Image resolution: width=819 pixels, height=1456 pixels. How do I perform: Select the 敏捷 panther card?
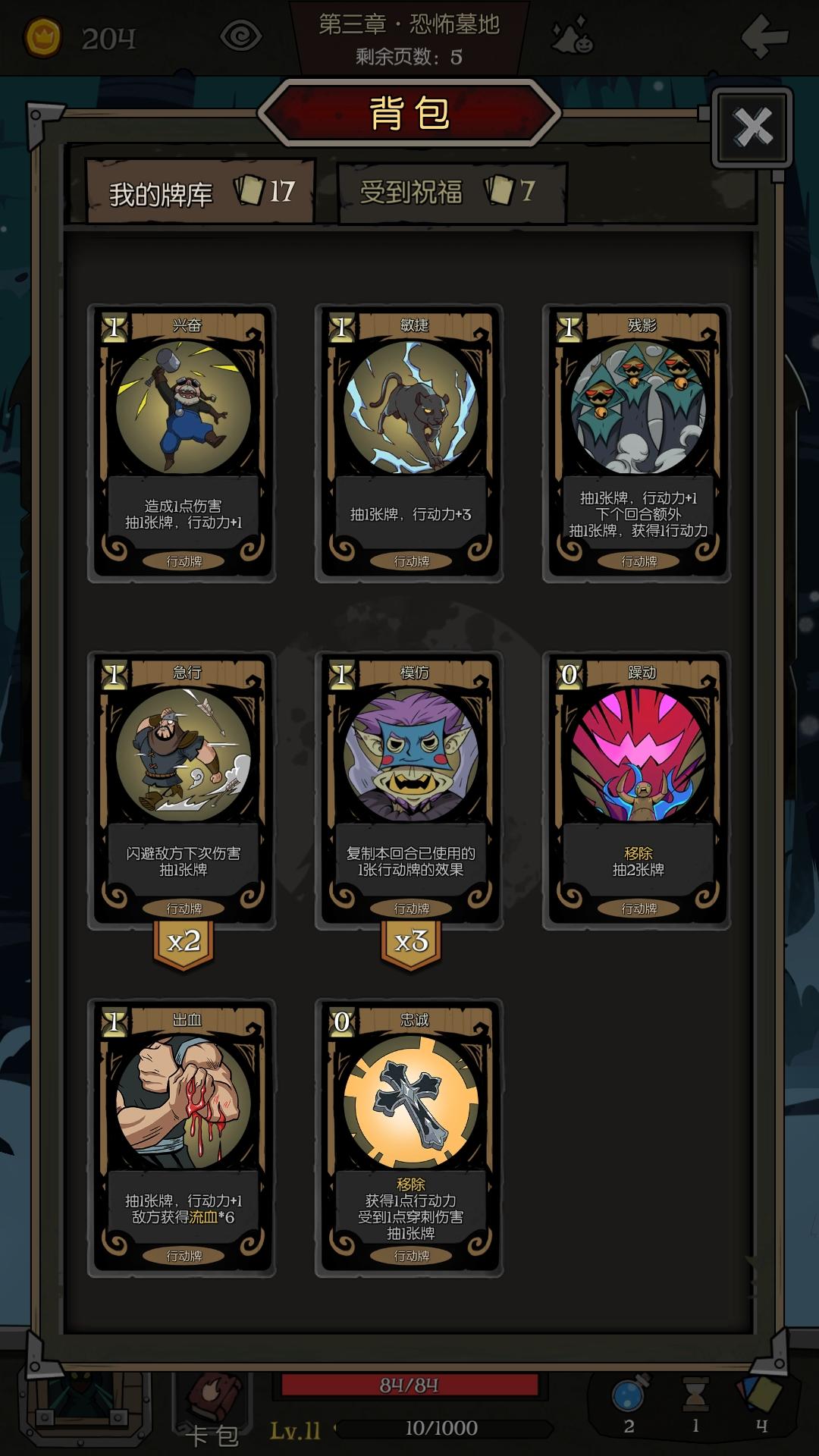click(409, 444)
